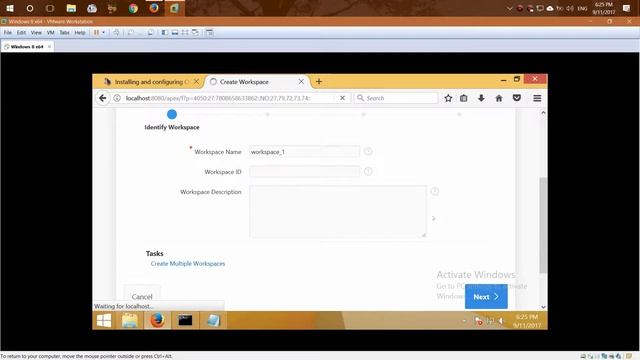Click the Cancel button
Screen dimensions: 640x360
[x=142, y=297]
